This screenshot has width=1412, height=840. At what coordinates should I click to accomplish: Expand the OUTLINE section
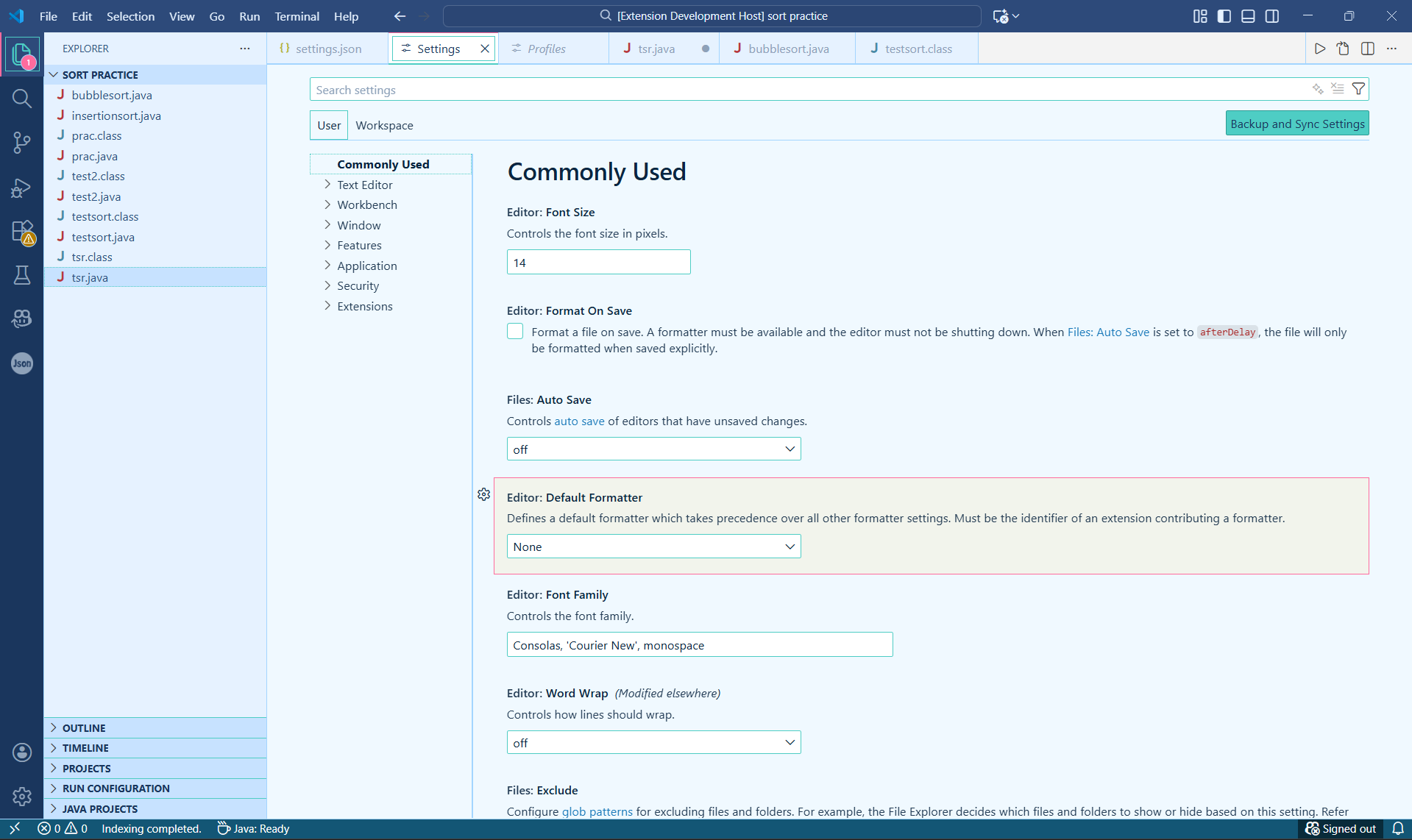point(155,728)
